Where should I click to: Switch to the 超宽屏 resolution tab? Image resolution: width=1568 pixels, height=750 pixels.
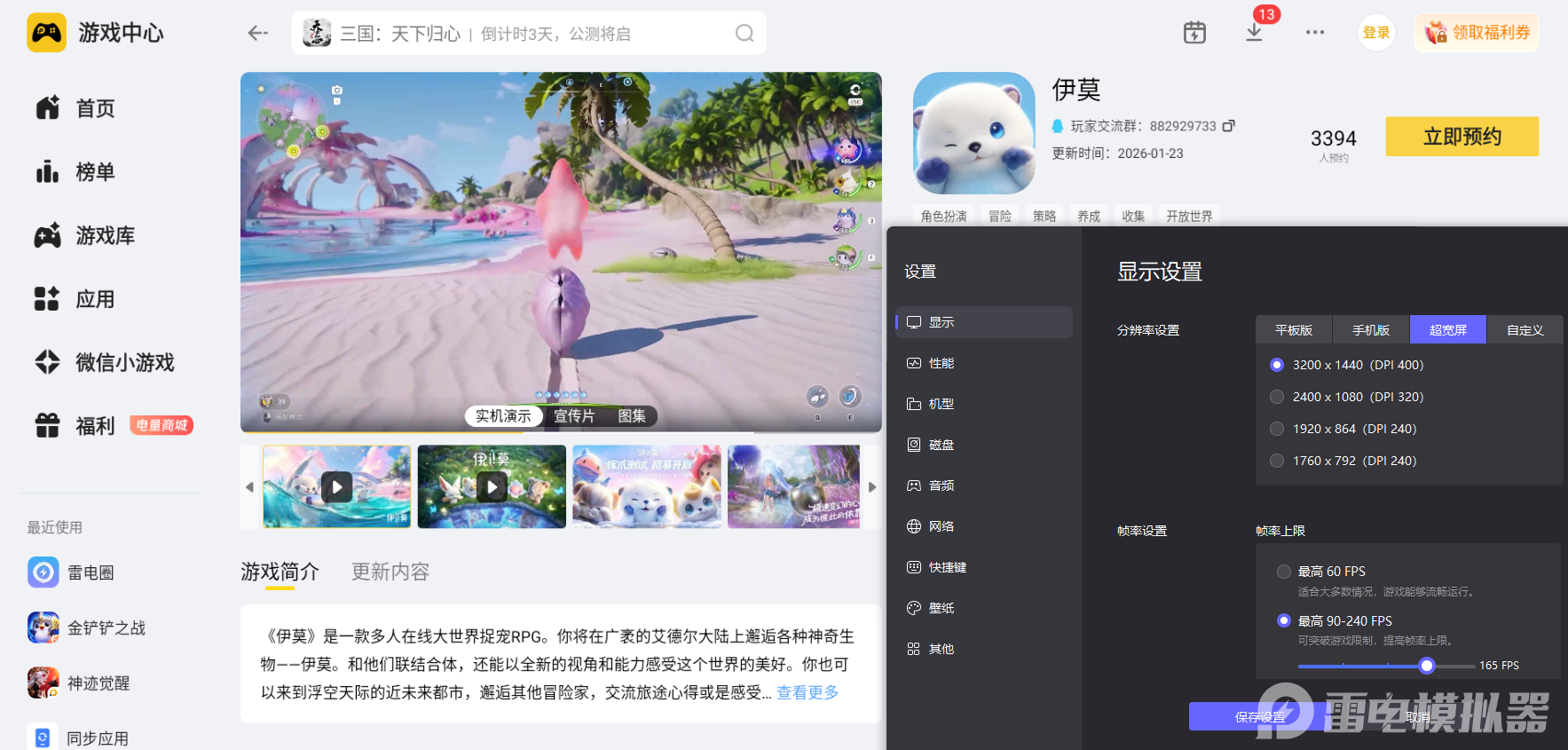coord(1448,329)
